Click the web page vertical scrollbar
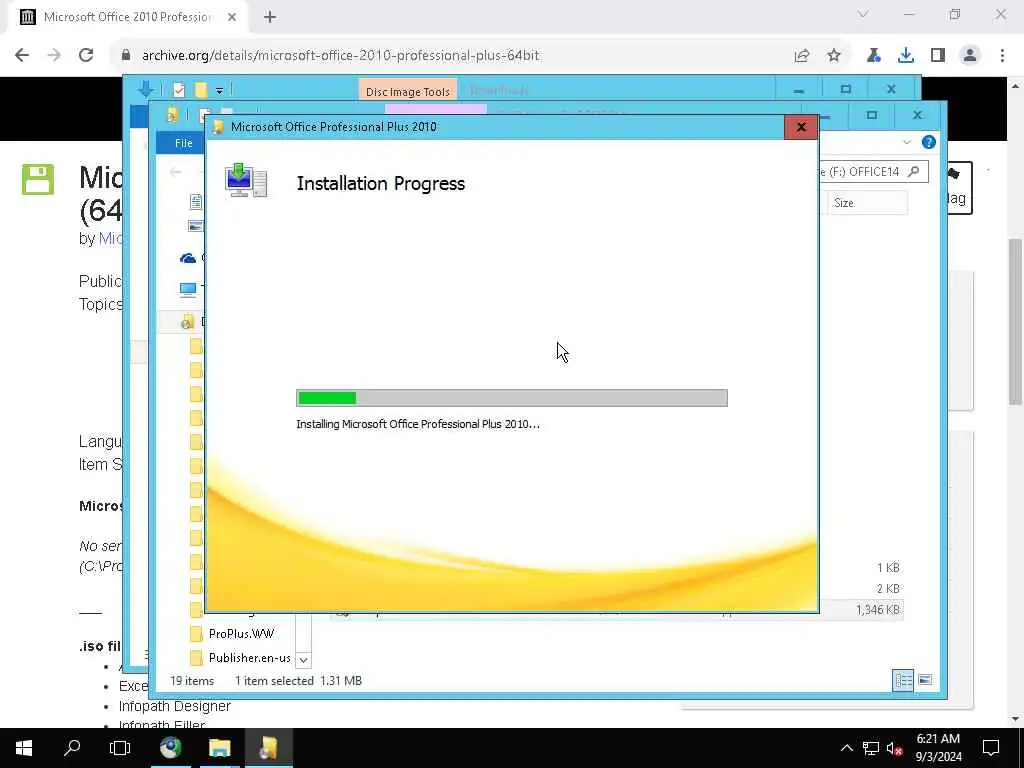Viewport: 1024px width, 768px height. tap(1015, 321)
